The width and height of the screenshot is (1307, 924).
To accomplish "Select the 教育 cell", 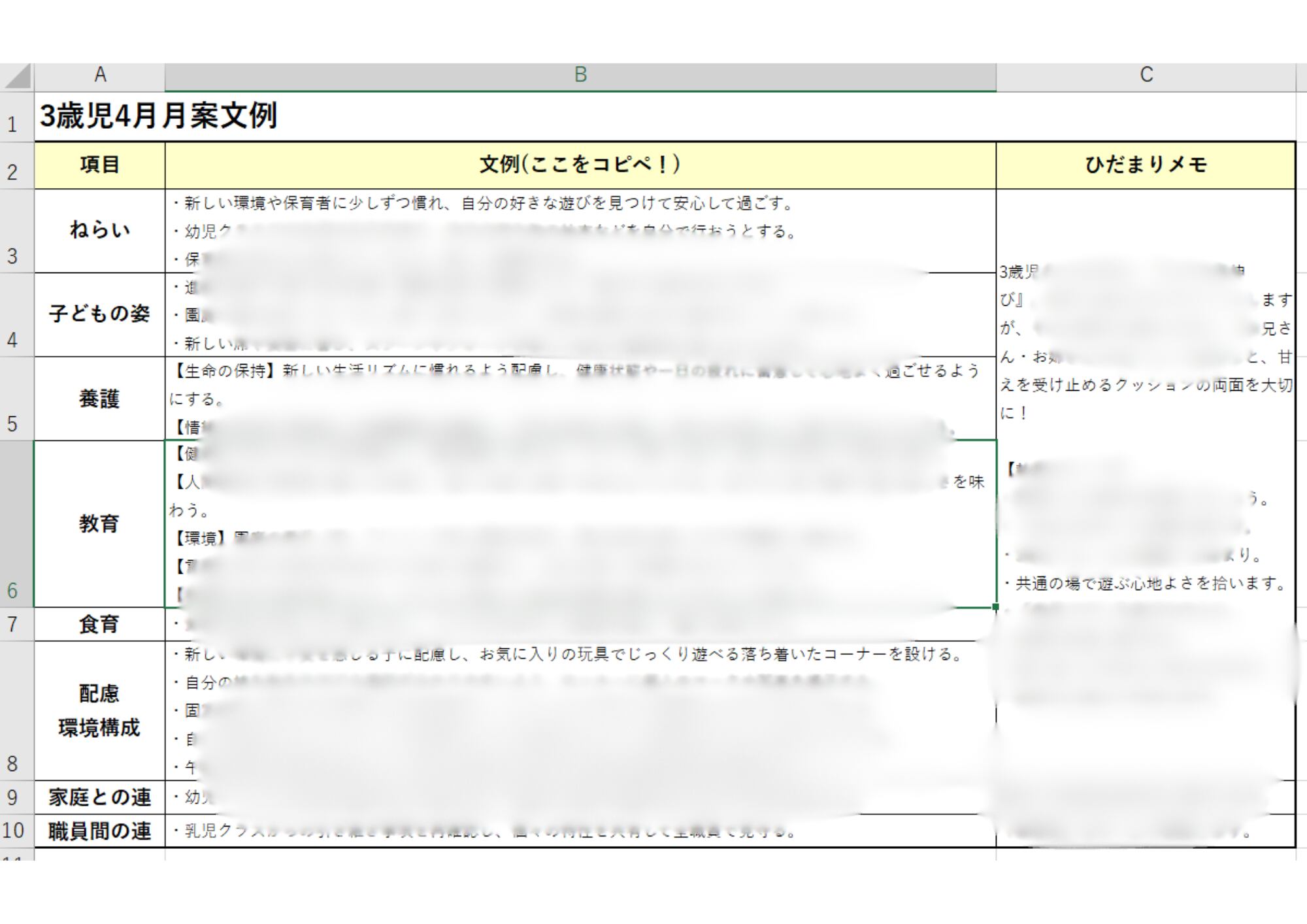I will 99,524.
